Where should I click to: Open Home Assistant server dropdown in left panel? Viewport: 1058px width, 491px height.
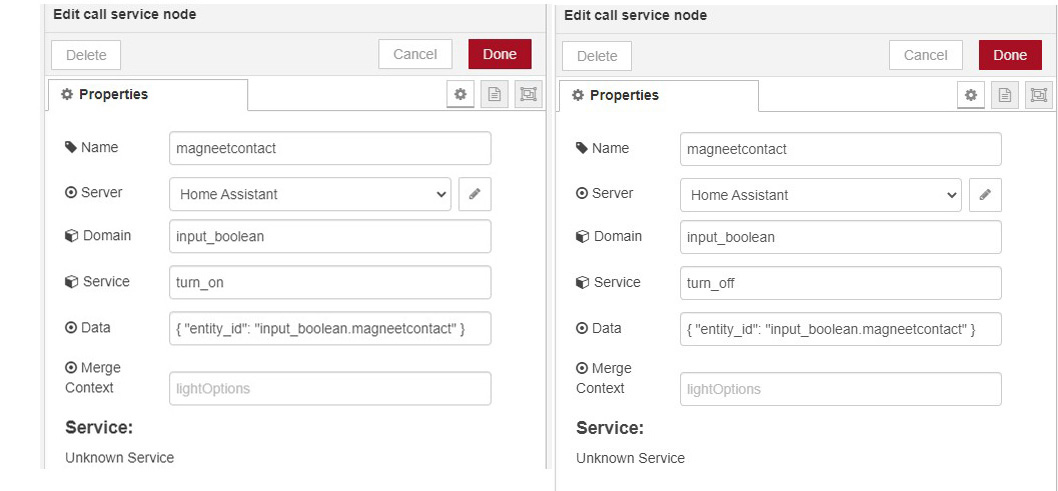310,194
